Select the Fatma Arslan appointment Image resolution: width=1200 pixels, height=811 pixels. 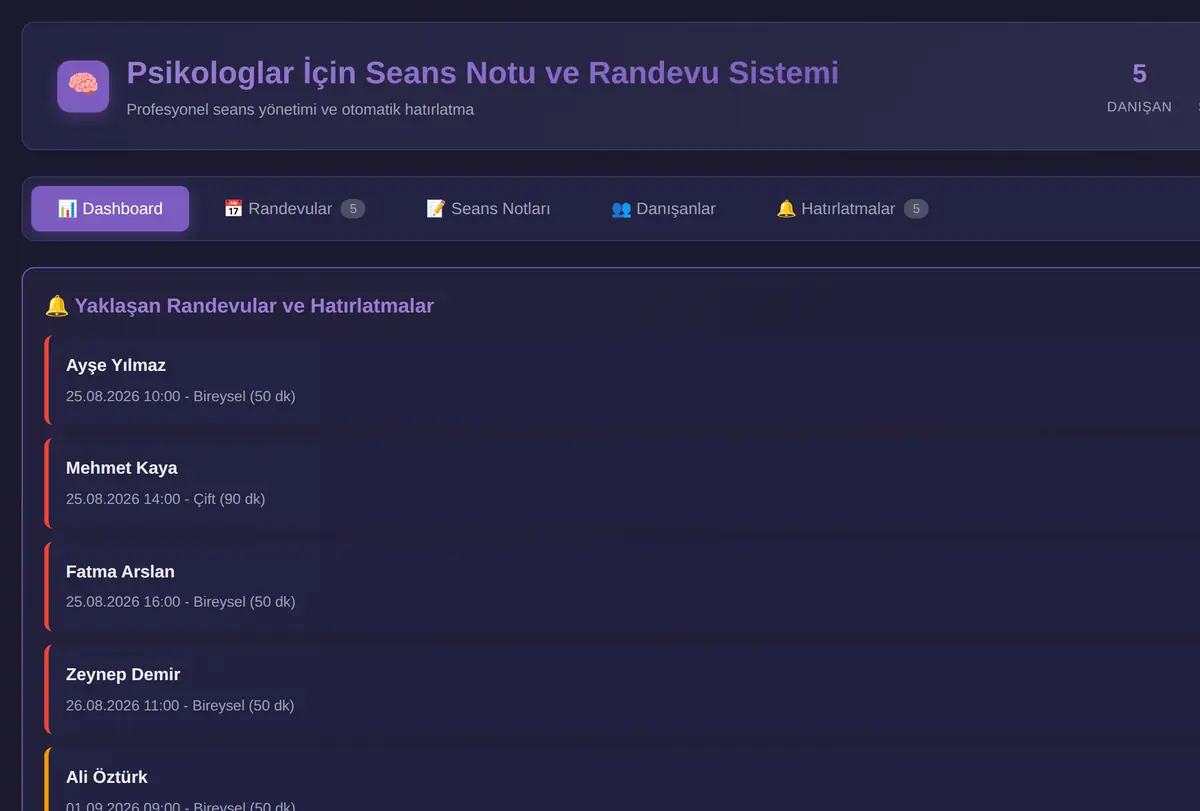point(622,586)
